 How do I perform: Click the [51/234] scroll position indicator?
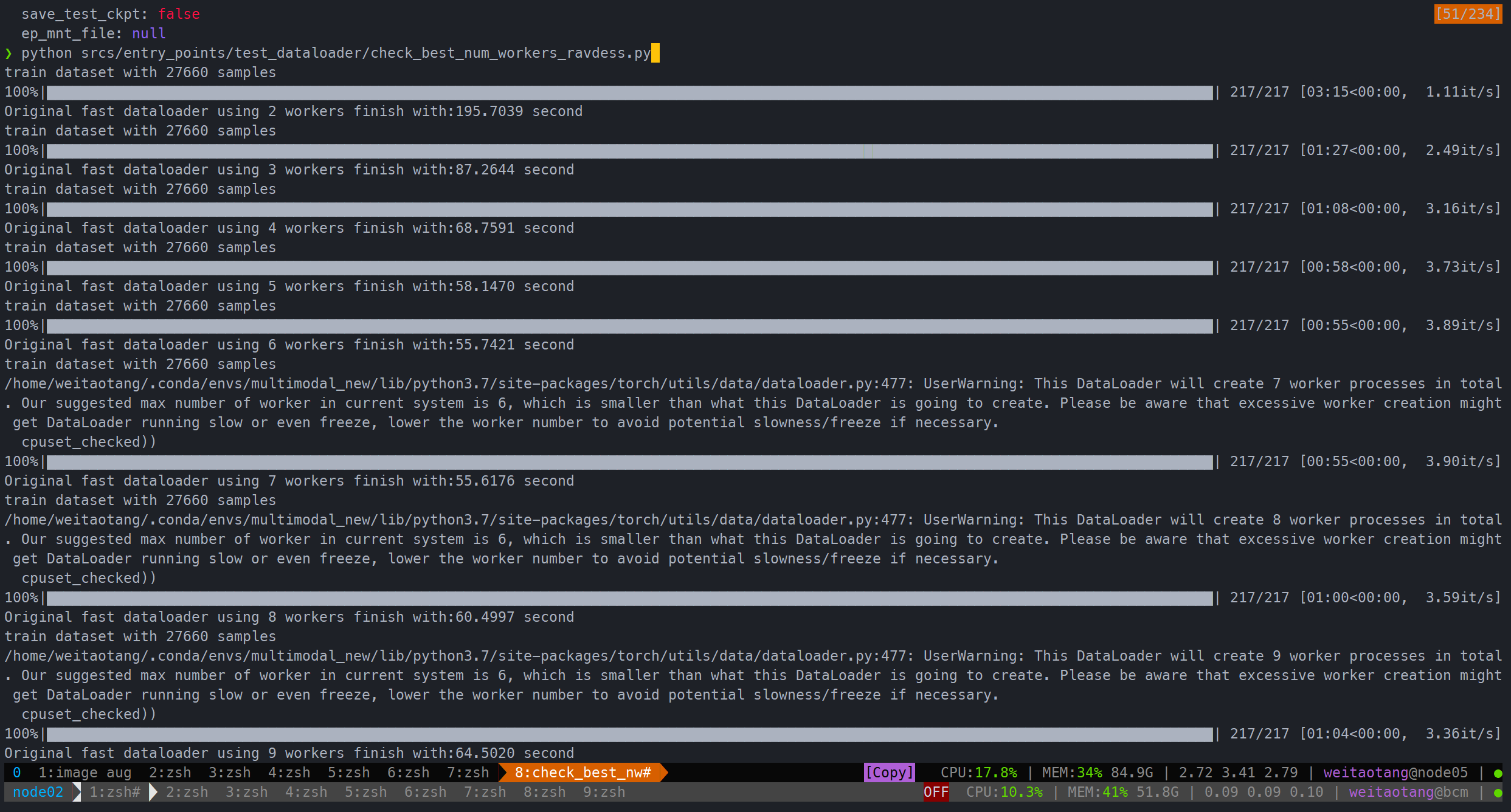coord(1468,14)
